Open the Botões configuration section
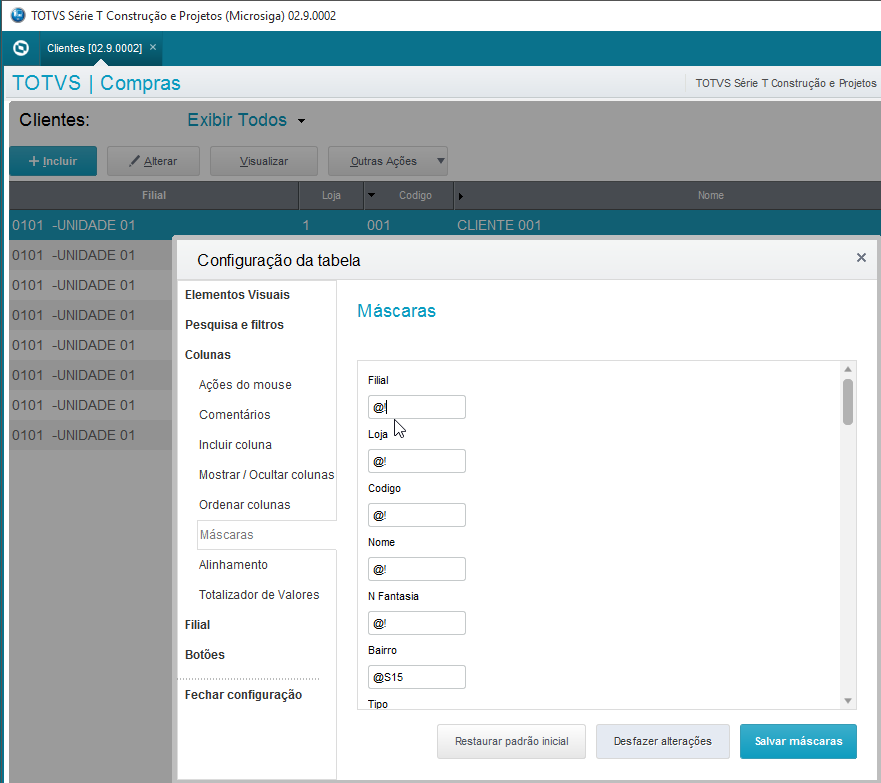The height and width of the screenshot is (783, 881). click(205, 655)
